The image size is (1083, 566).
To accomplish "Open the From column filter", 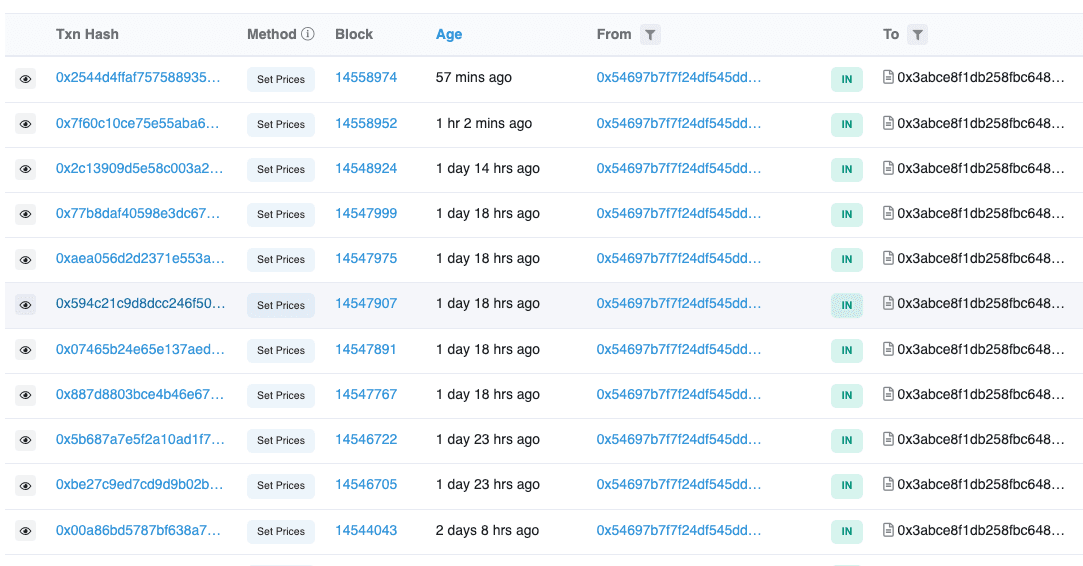I will pyautogui.click(x=650, y=35).
